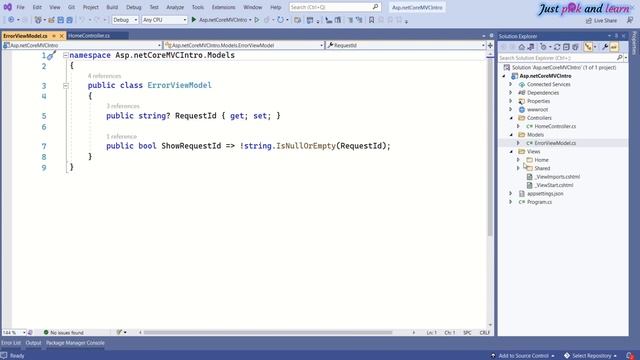Viewport: 640px width, 360px height.
Task: Open the Output tab
Action: 33,343
